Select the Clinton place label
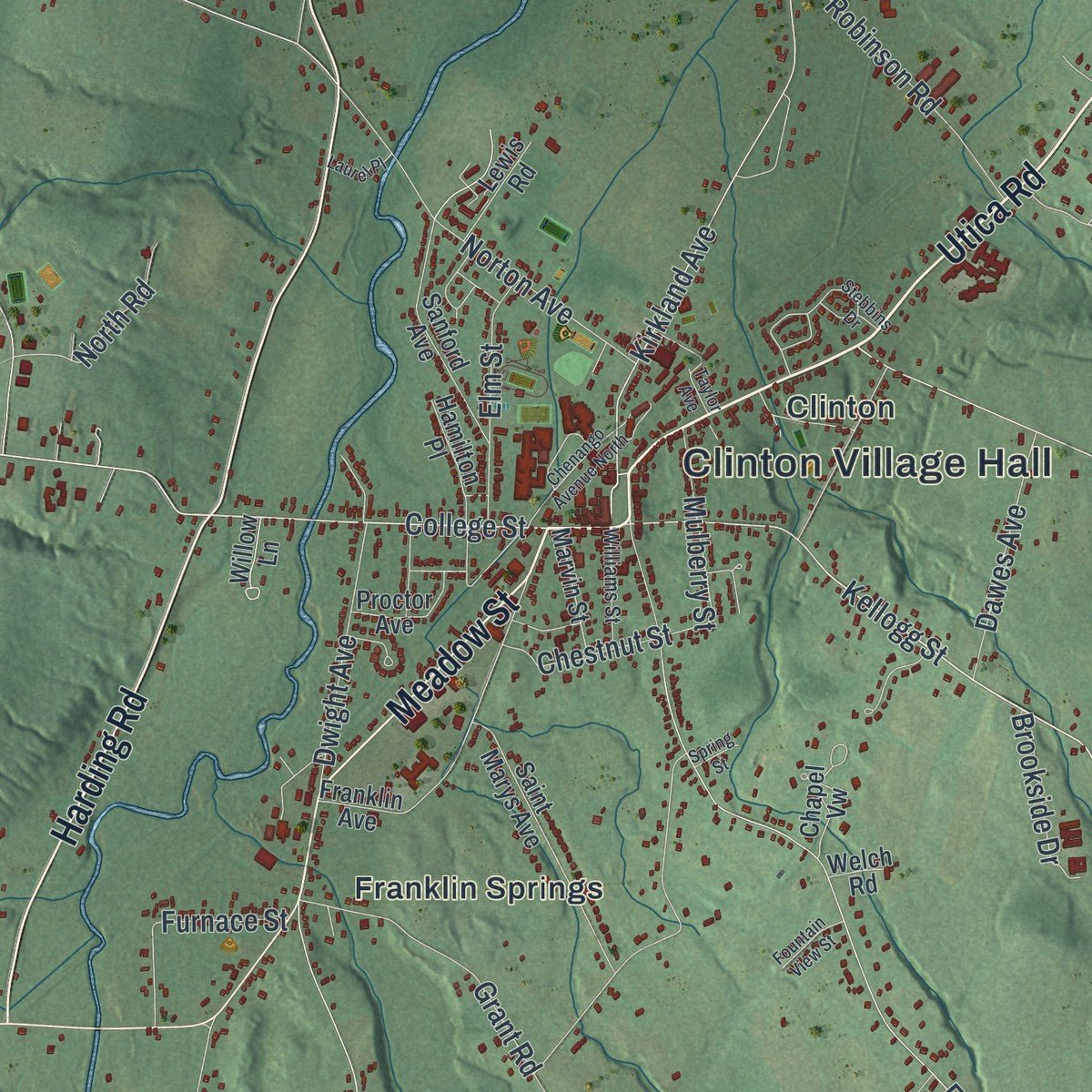 tap(840, 408)
